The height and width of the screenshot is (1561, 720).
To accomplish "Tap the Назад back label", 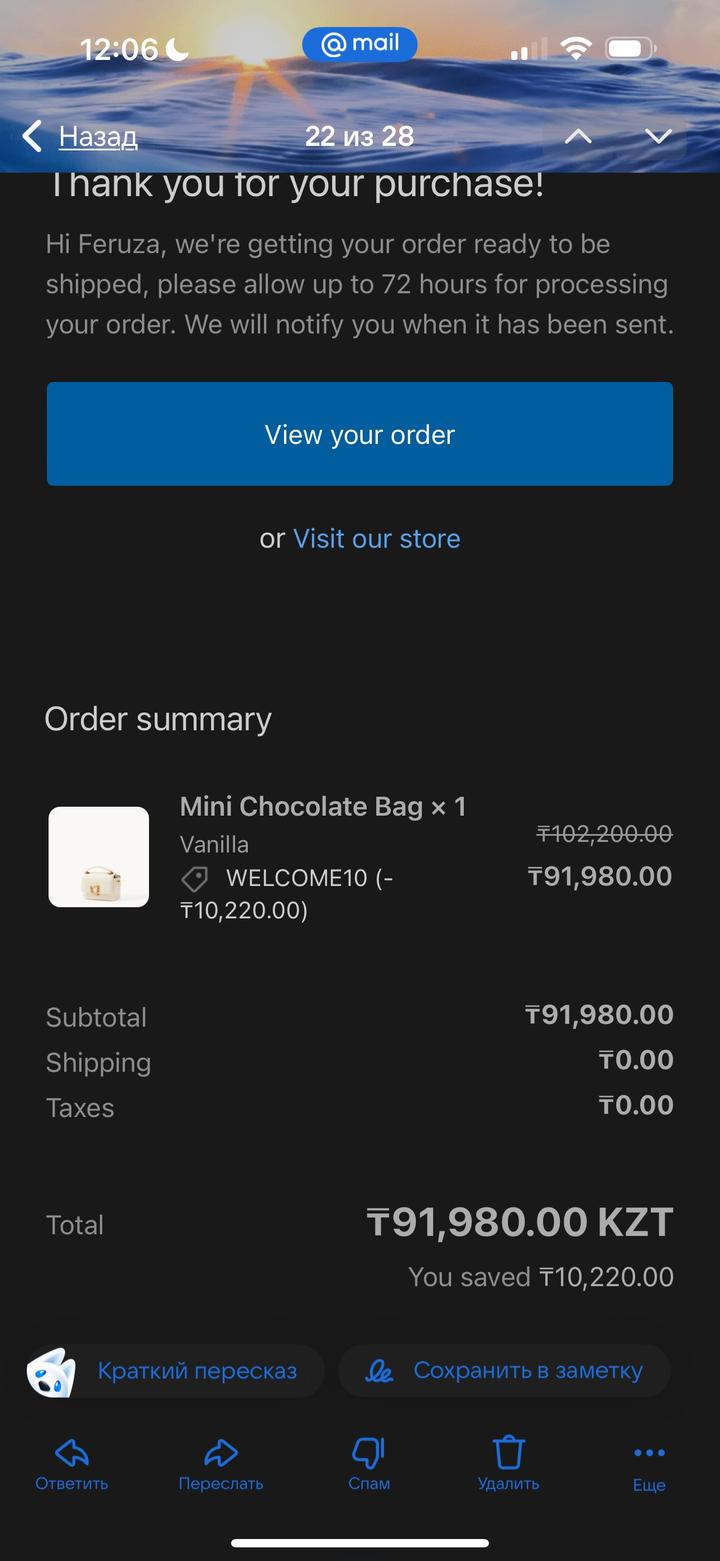I will coord(98,136).
